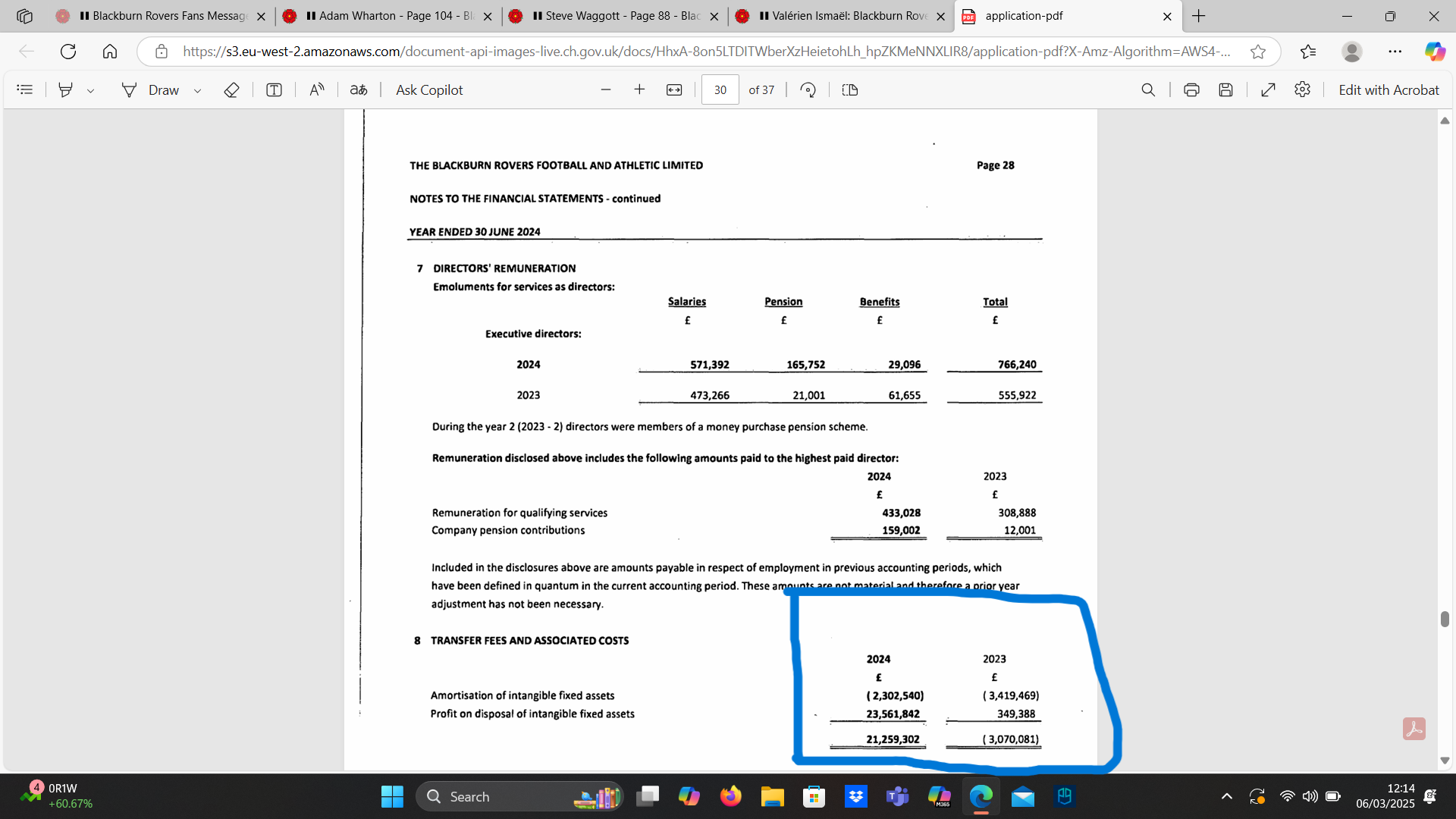Toggle Fit to width
Image resolution: width=1456 pixels, height=819 pixels.
(674, 89)
